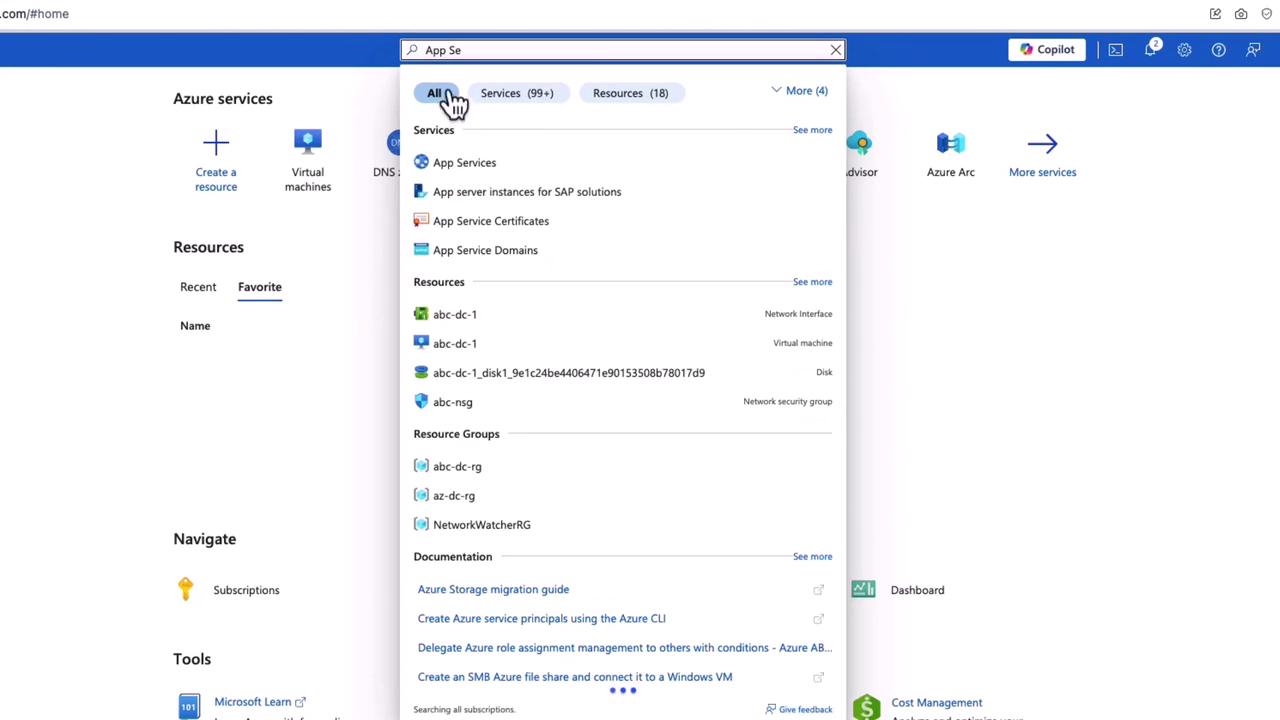Click 'Searching all subscriptions.' status text

pyautogui.click(x=464, y=710)
